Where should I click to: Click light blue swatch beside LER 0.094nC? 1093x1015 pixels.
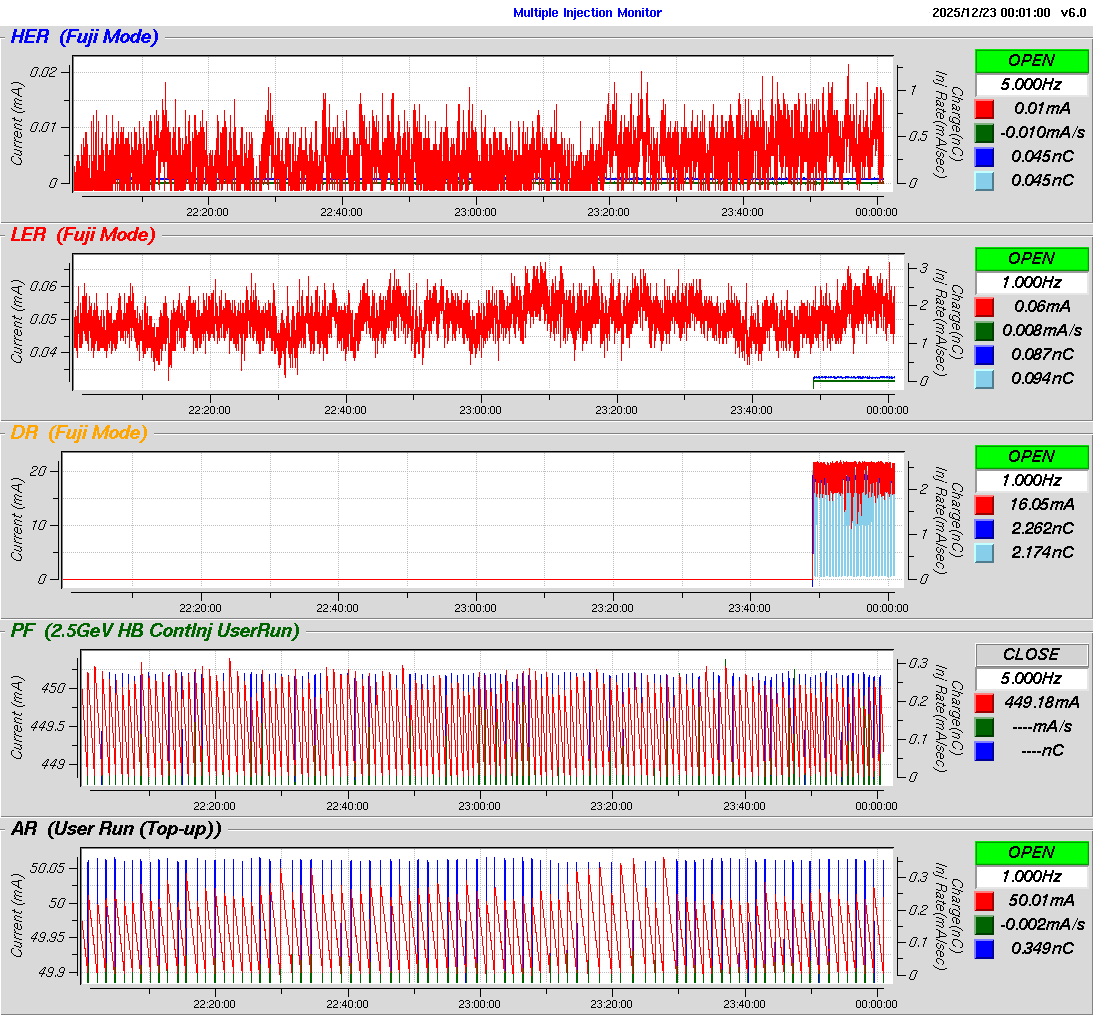(x=985, y=378)
